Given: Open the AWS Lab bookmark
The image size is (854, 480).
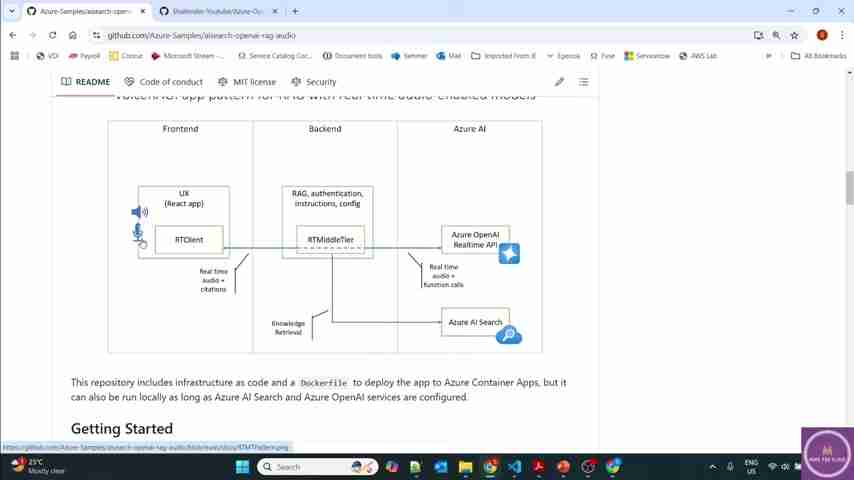Looking at the screenshot, I should point(698,56).
